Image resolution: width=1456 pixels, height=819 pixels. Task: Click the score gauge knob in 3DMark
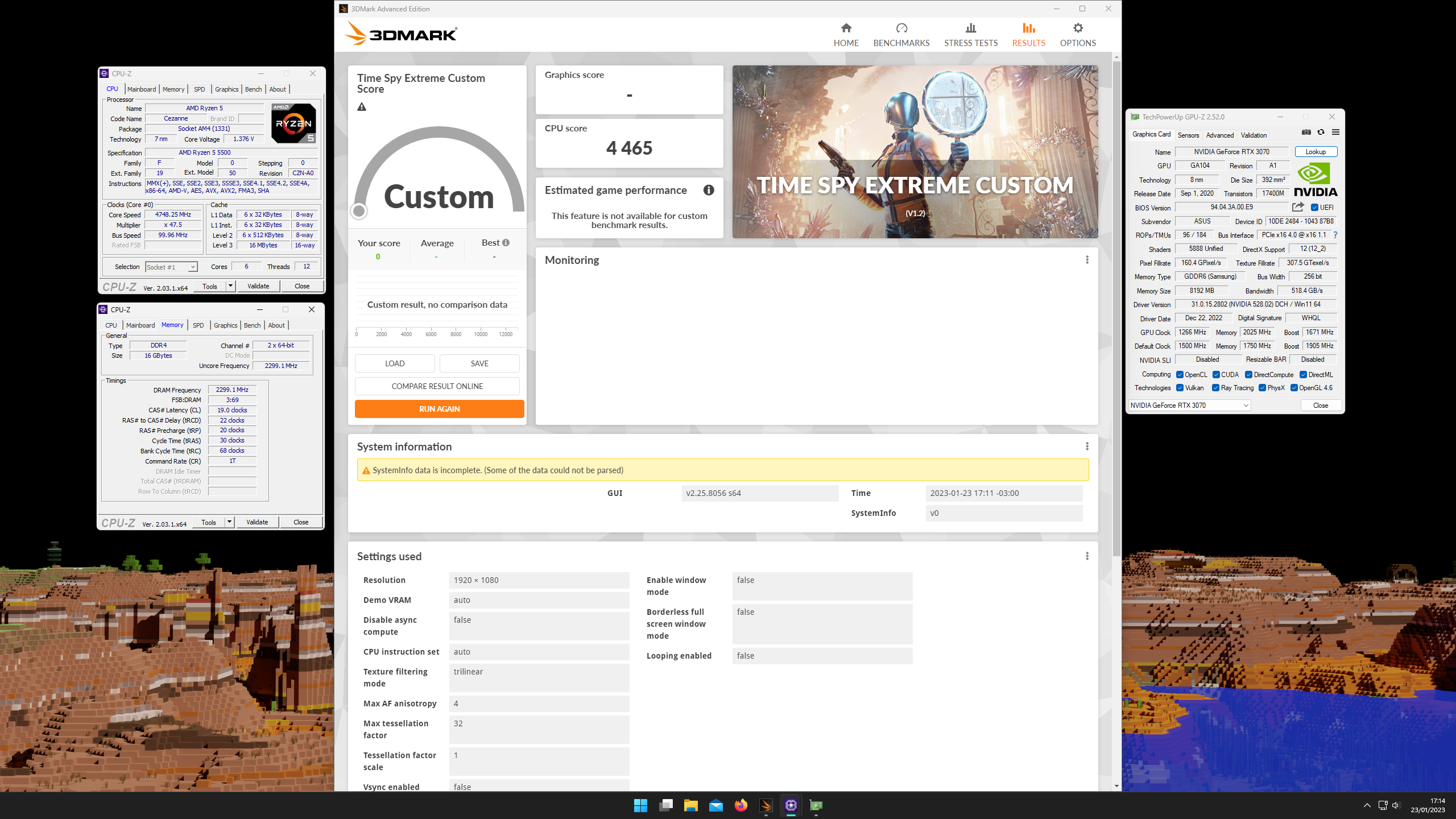coord(358,211)
